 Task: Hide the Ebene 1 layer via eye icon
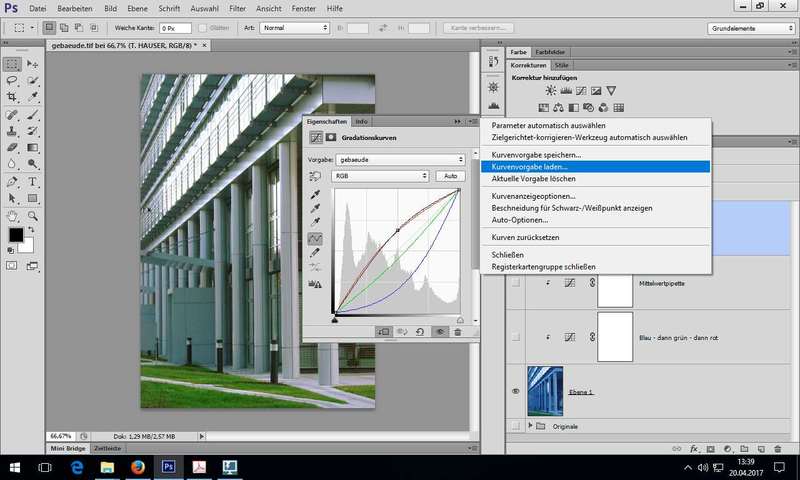516,391
